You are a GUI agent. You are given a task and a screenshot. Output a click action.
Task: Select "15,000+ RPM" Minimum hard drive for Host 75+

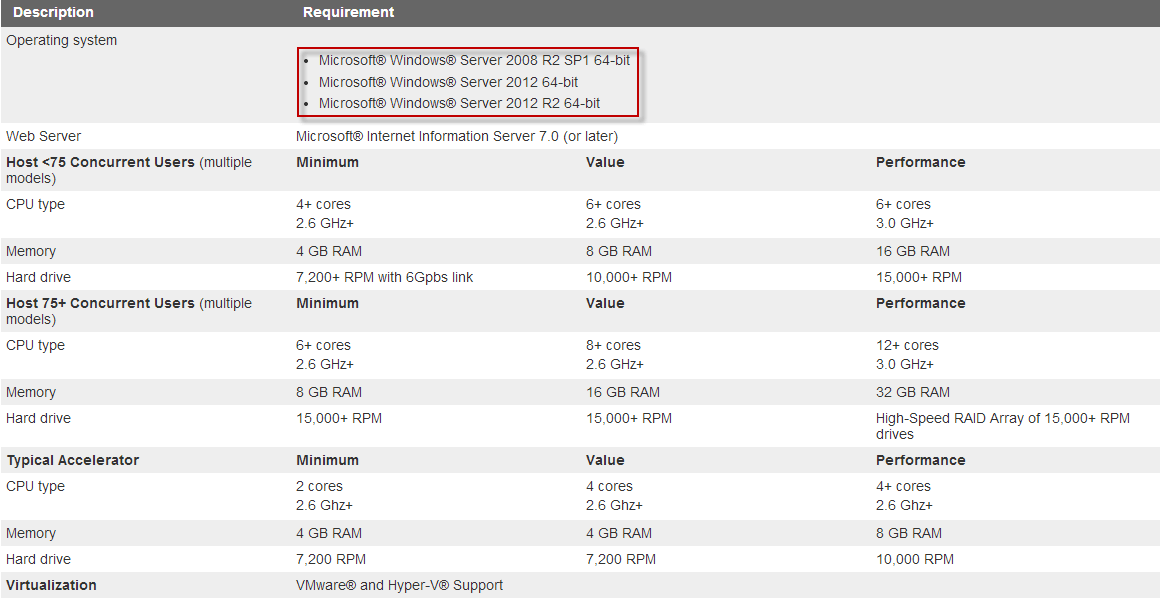(x=339, y=419)
